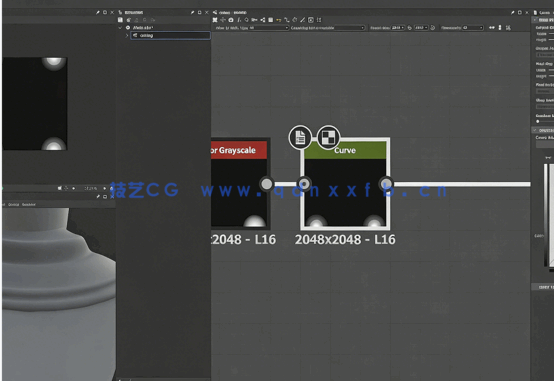Open the Renderer menu in the 3D view
The height and width of the screenshot is (381, 554).
point(29,204)
